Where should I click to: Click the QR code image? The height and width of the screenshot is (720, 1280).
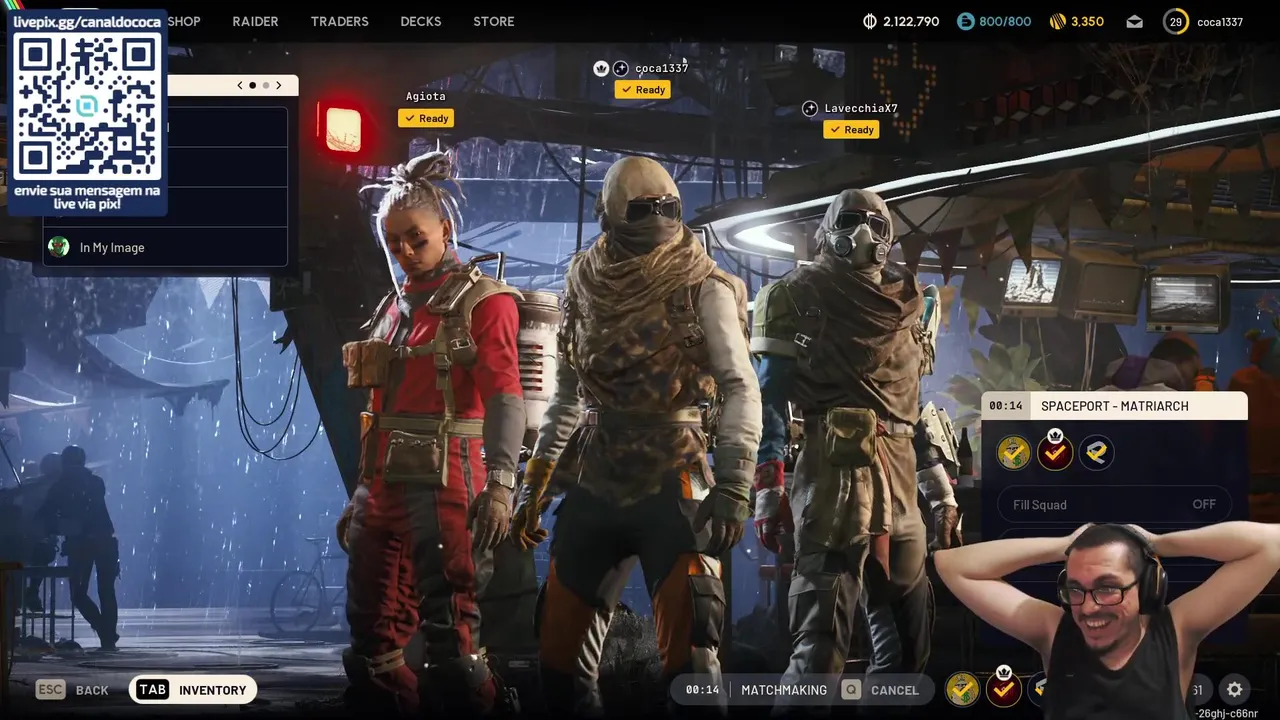(x=87, y=106)
